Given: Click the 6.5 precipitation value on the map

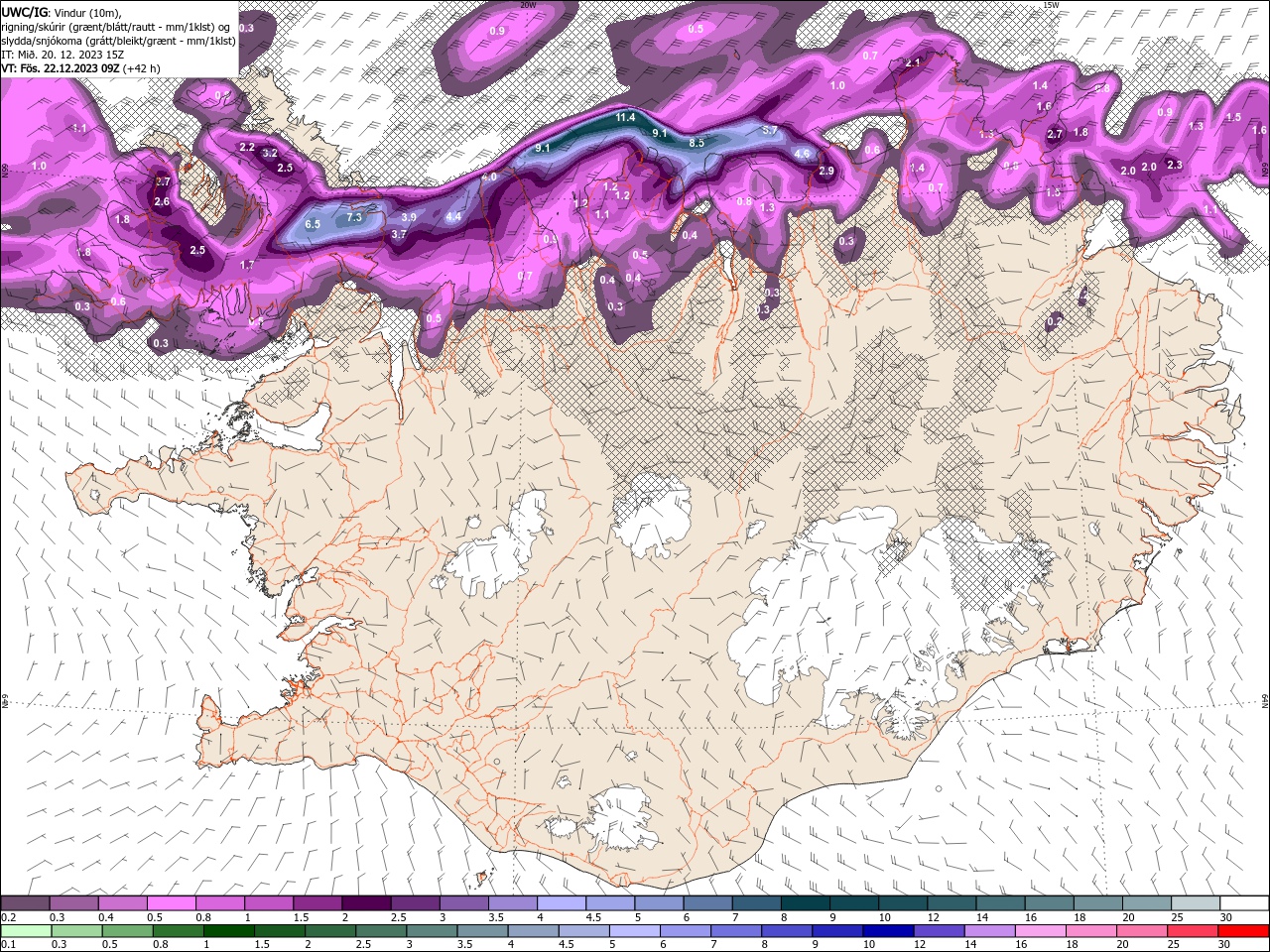Looking at the screenshot, I should [x=313, y=224].
